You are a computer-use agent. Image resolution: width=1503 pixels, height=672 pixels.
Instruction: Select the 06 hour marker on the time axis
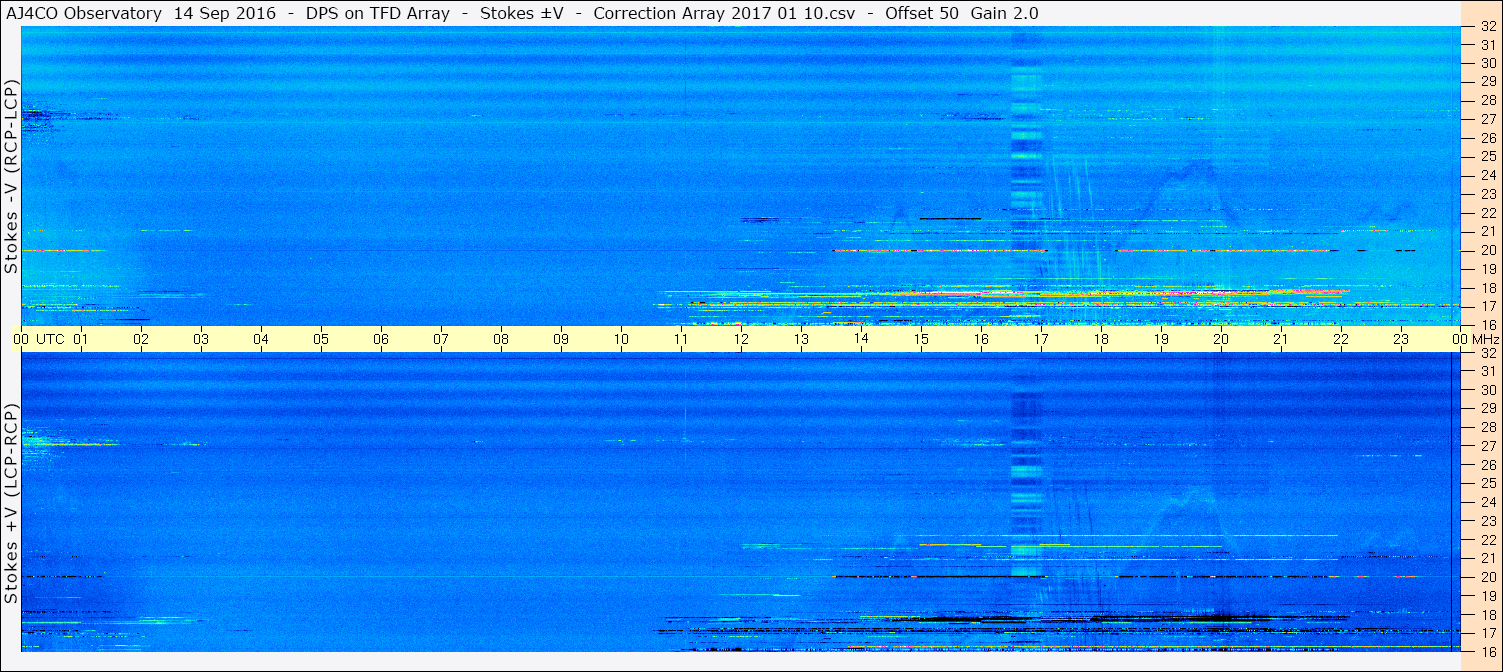coord(381,339)
